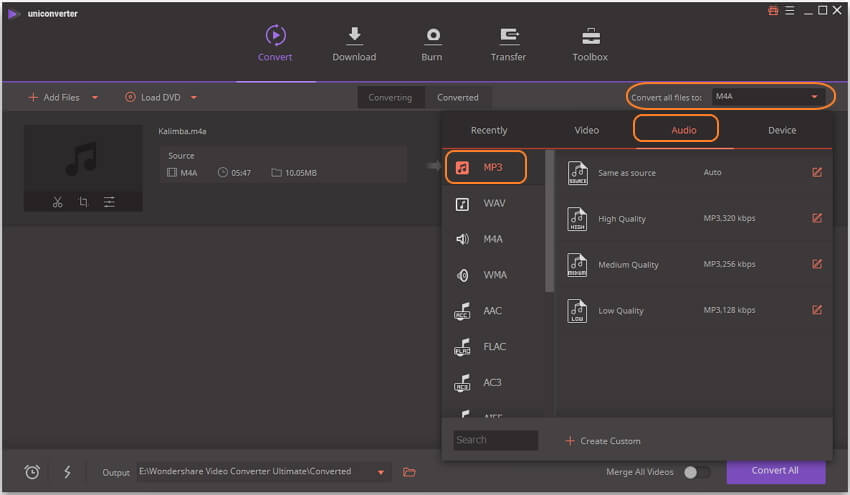
Task: Edit the Medium Quality preset
Action: (817, 264)
